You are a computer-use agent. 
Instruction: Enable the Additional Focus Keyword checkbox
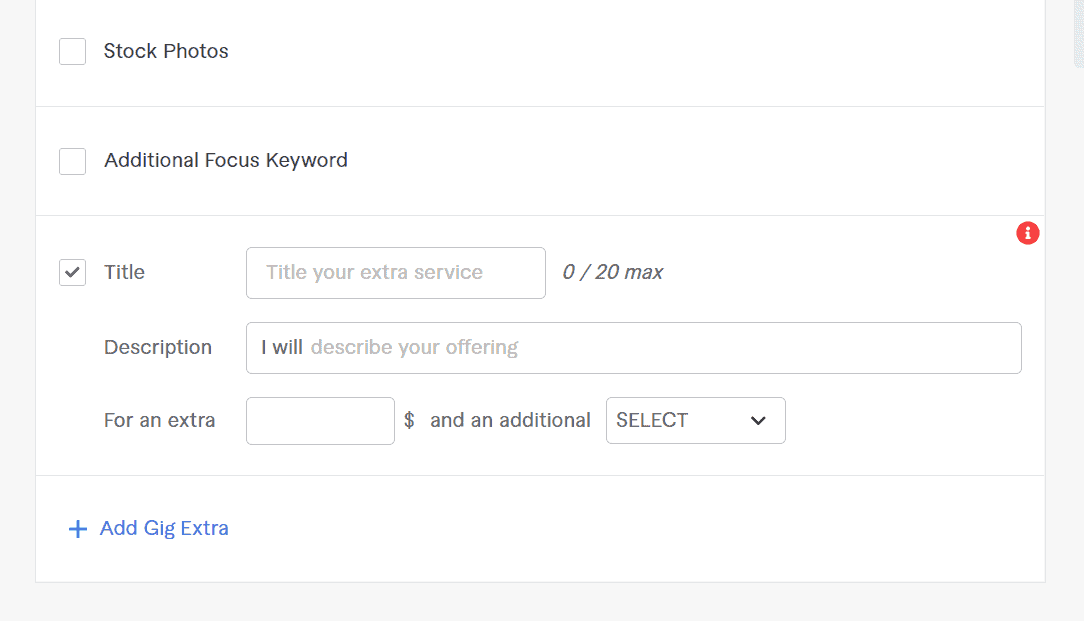tap(73, 161)
